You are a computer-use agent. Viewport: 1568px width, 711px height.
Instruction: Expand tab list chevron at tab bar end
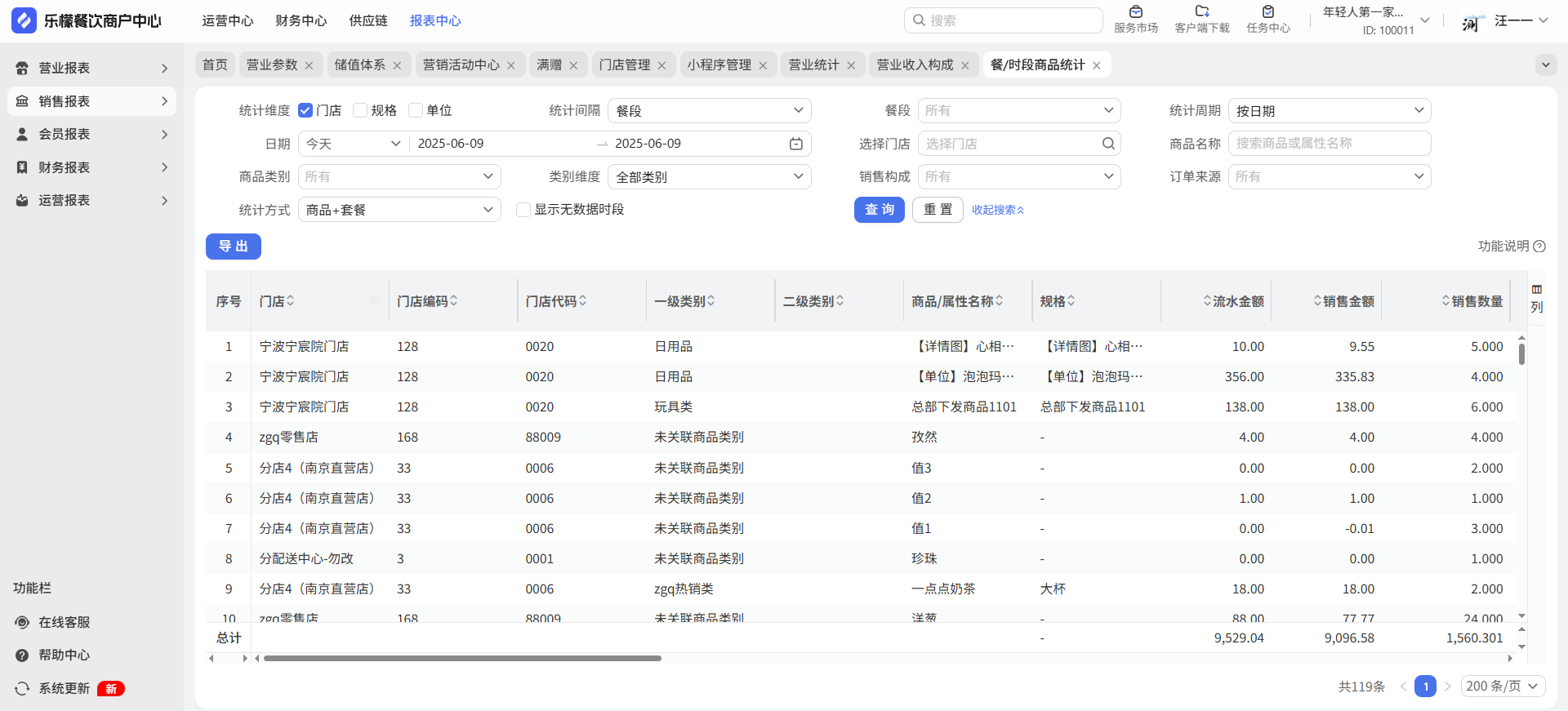click(x=1545, y=64)
